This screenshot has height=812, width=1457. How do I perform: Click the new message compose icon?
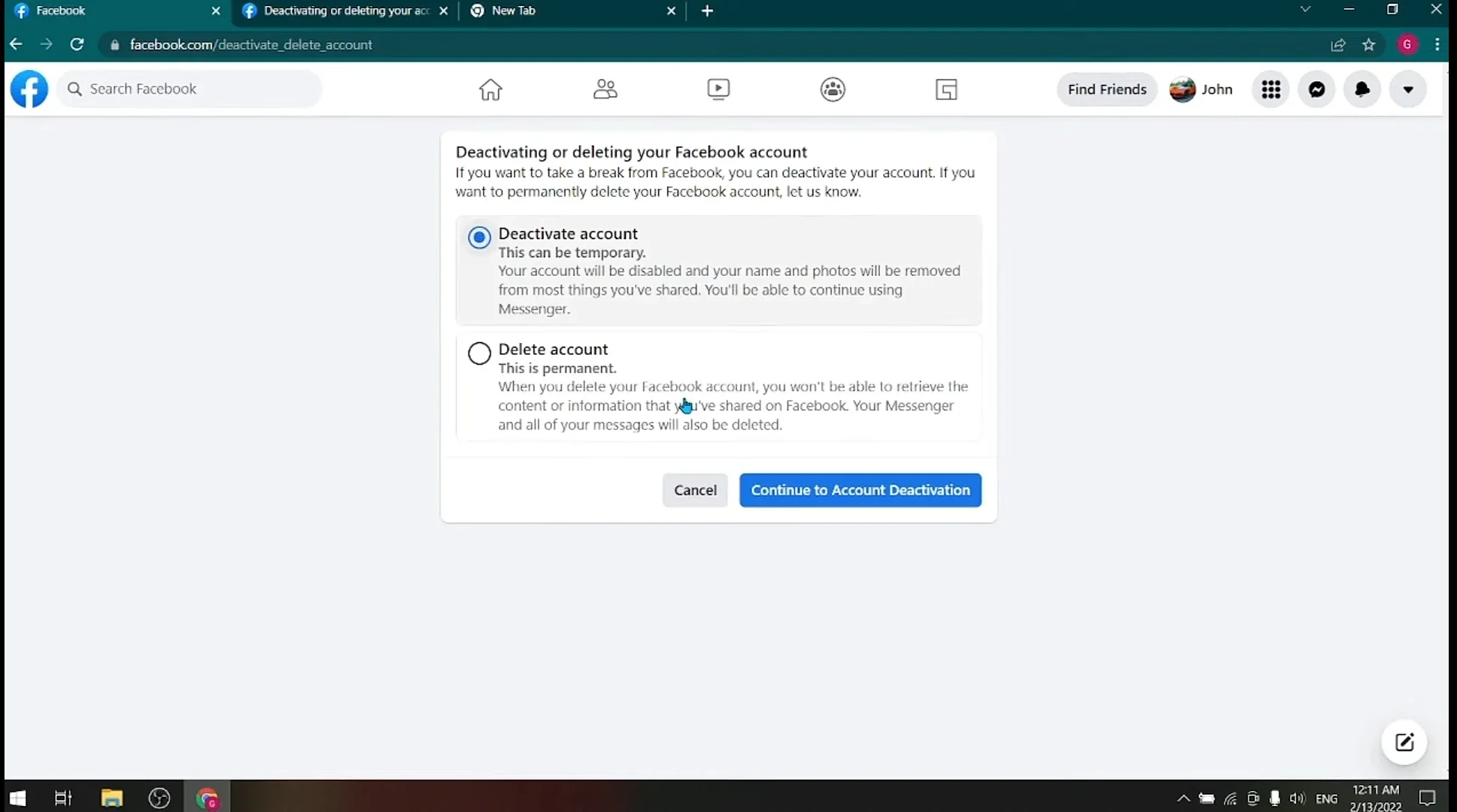click(1404, 743)
